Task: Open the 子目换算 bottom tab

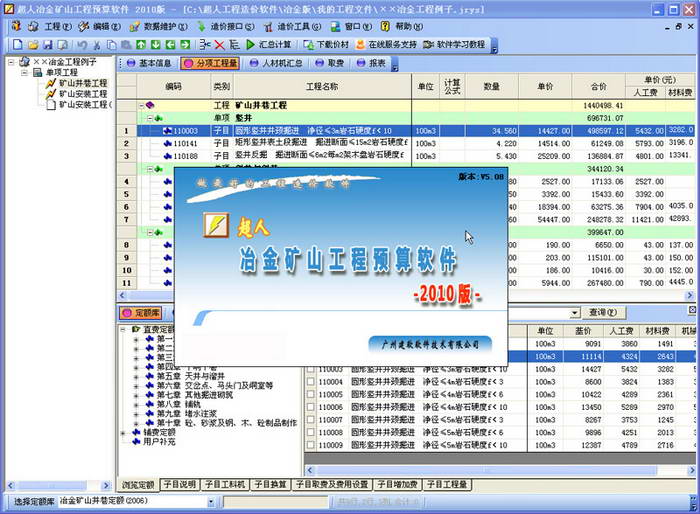Action: (x=271, y=485)
